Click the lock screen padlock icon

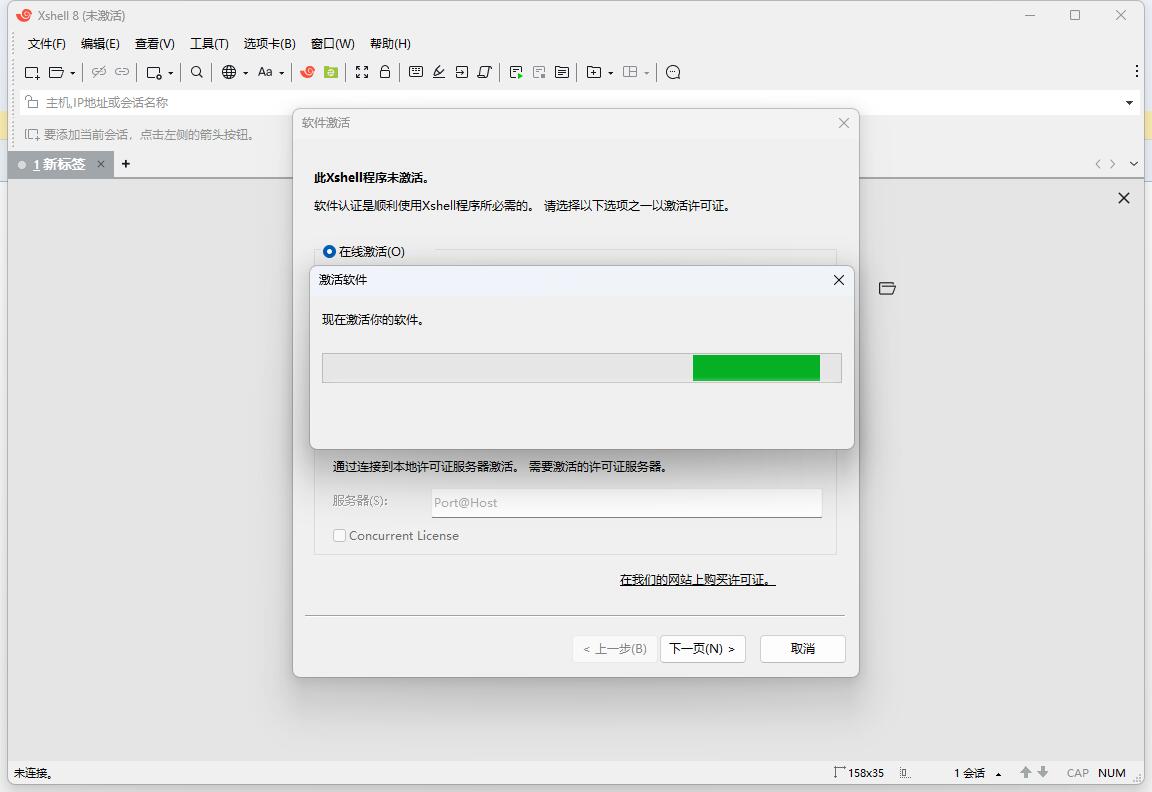385,72
